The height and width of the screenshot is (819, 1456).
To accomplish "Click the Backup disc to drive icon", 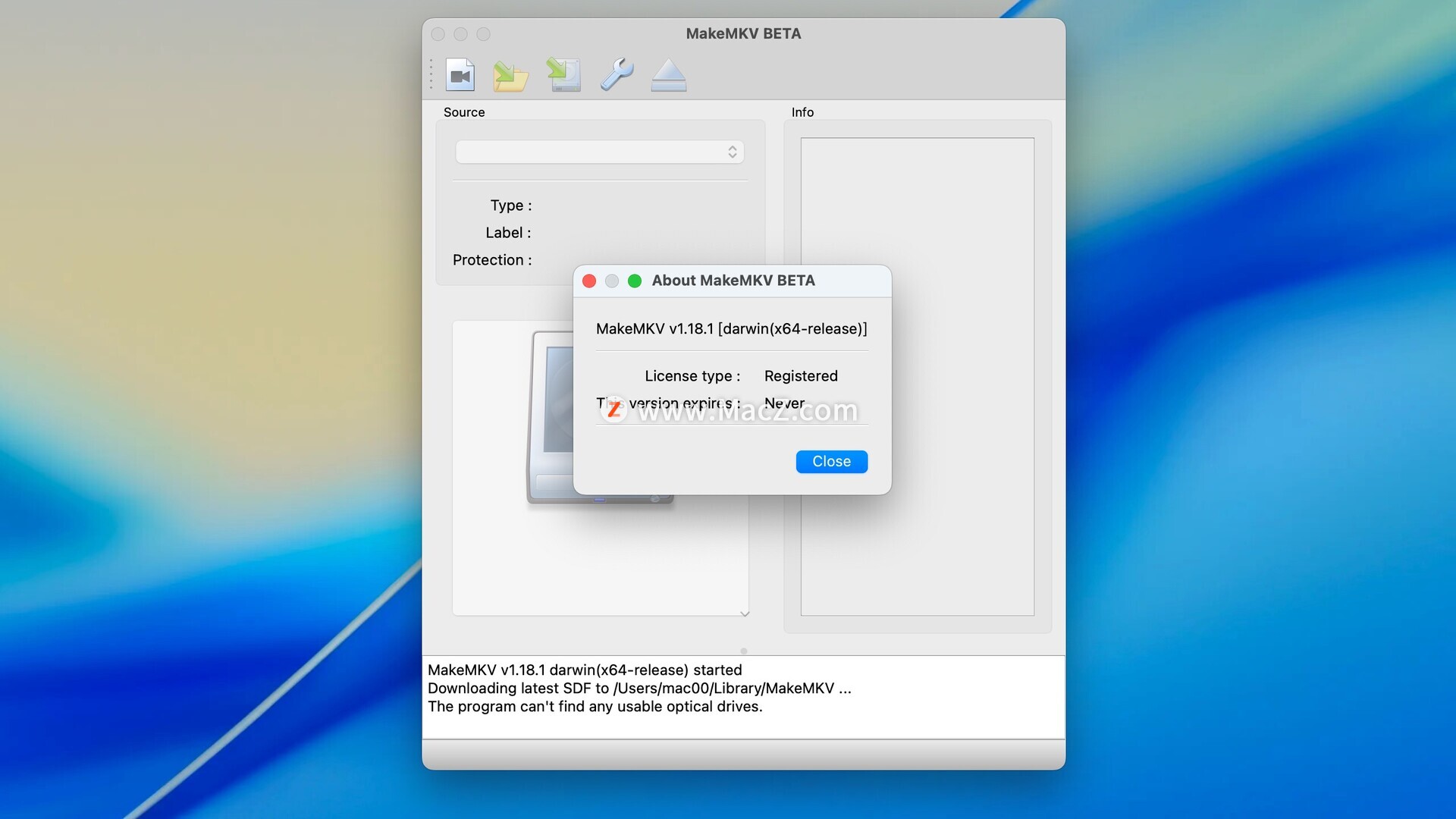I will (x=563, y=75).
